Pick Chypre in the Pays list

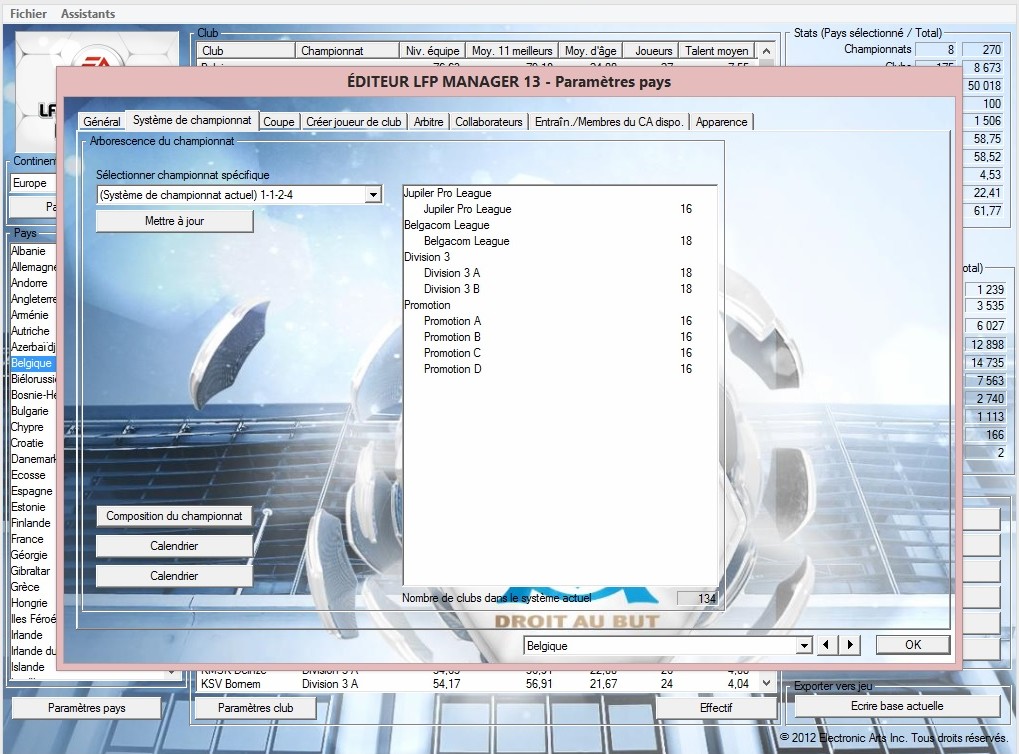tap(27, 427)
